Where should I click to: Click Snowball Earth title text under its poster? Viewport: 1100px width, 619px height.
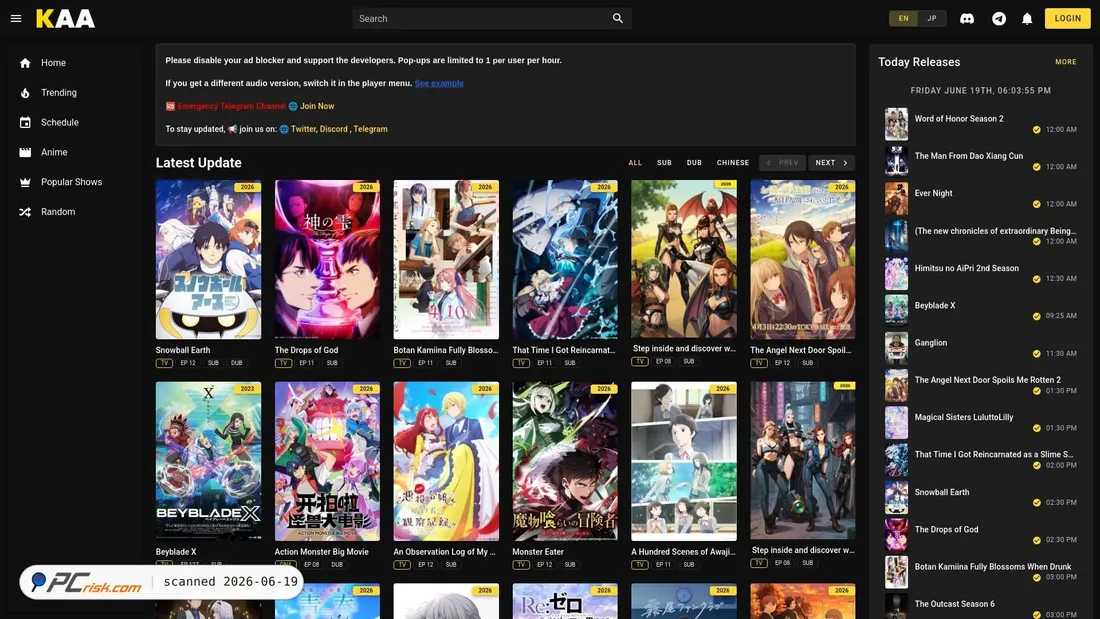point(183,350)
